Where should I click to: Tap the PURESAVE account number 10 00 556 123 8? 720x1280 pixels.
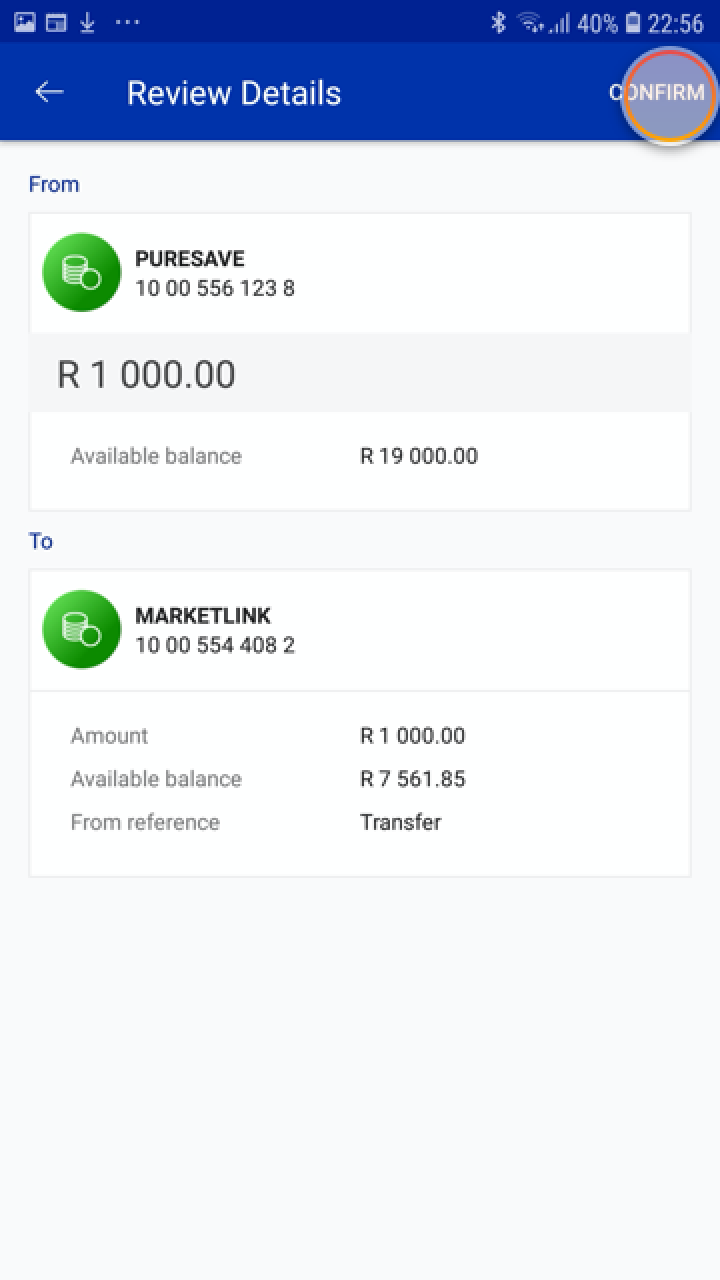click(x=215, y=289)
